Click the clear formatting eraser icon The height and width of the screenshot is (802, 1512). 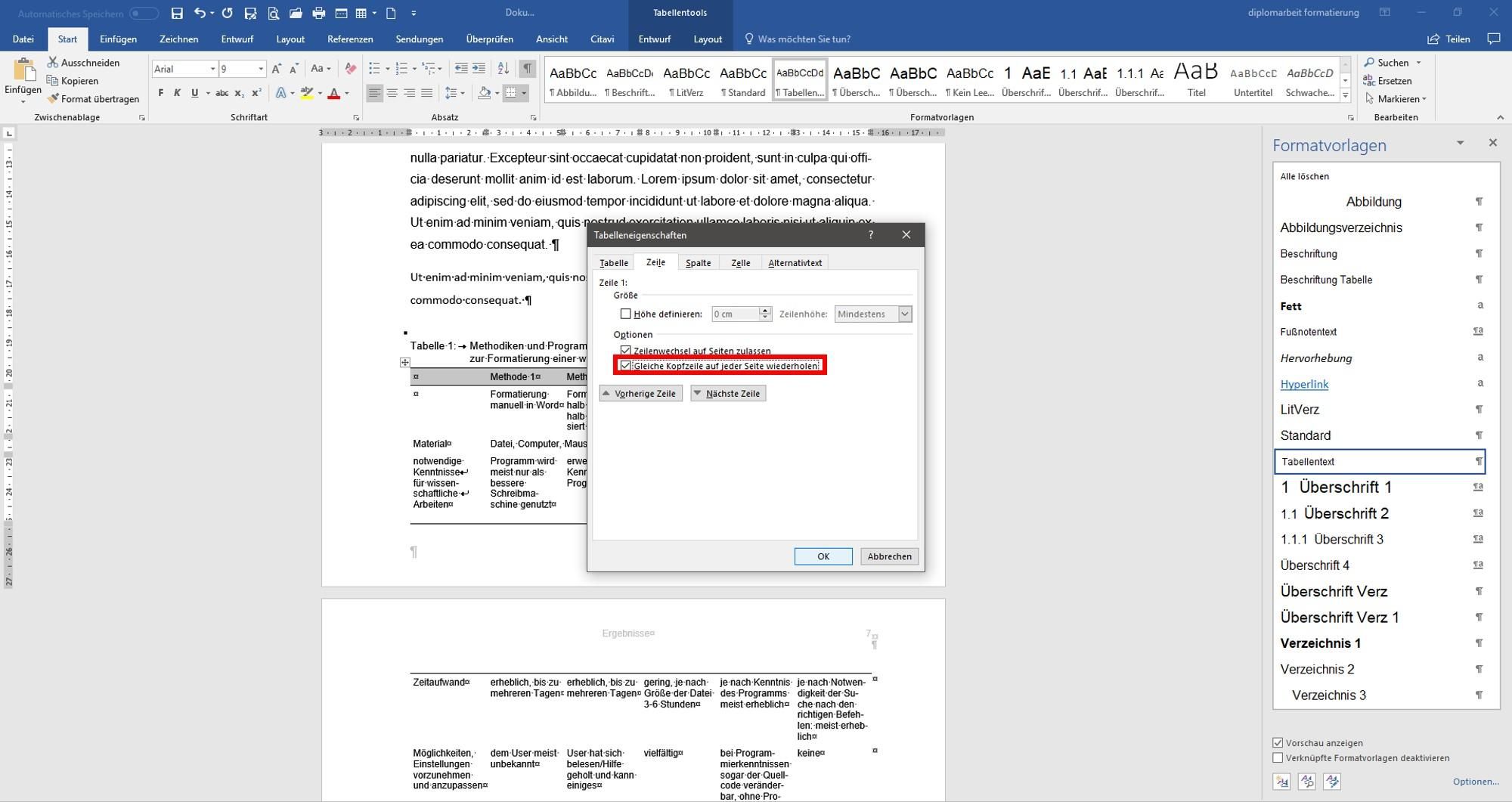coord(350,69)
